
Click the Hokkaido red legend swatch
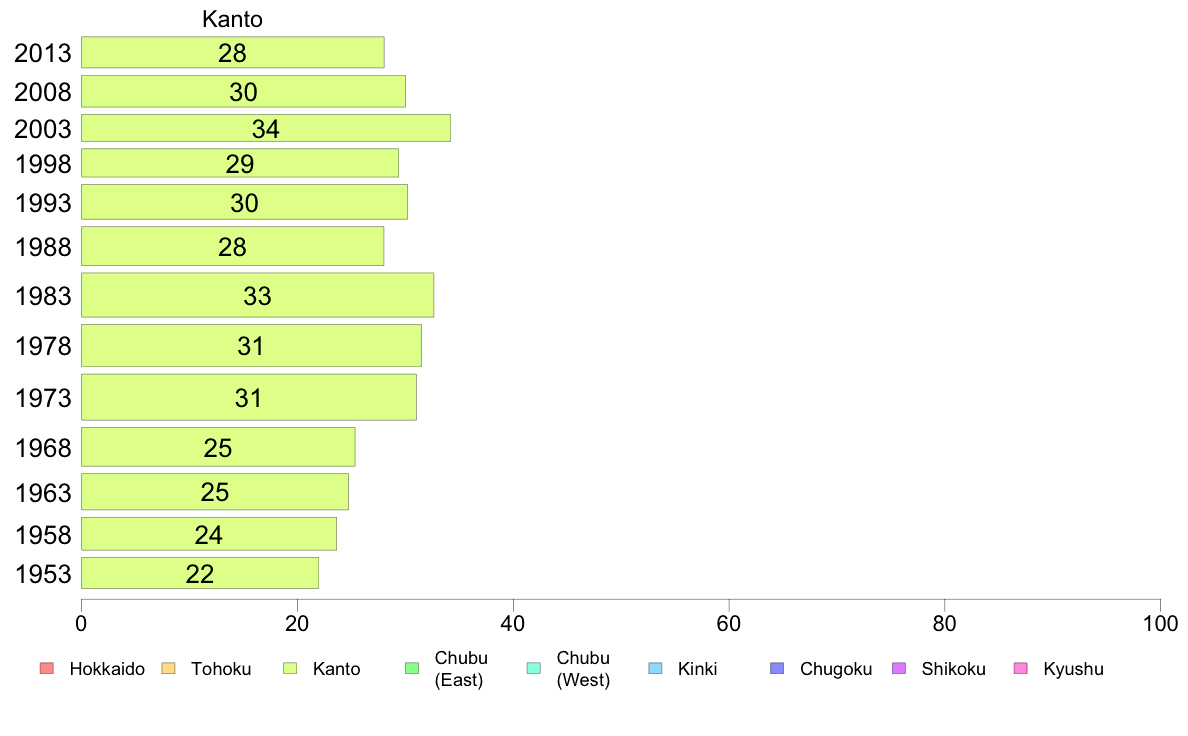pyautogui.click(x=47, y=668)
